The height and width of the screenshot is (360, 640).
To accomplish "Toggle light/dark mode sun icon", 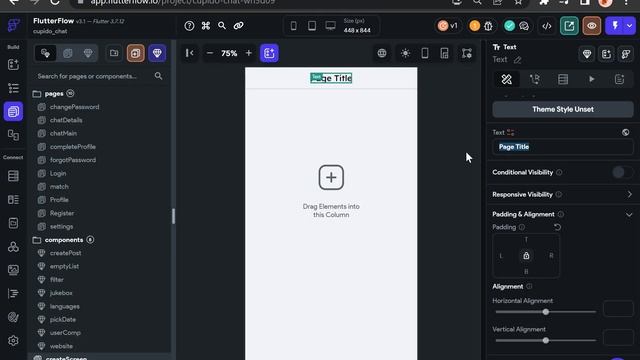I will click(x=405, y=53).
